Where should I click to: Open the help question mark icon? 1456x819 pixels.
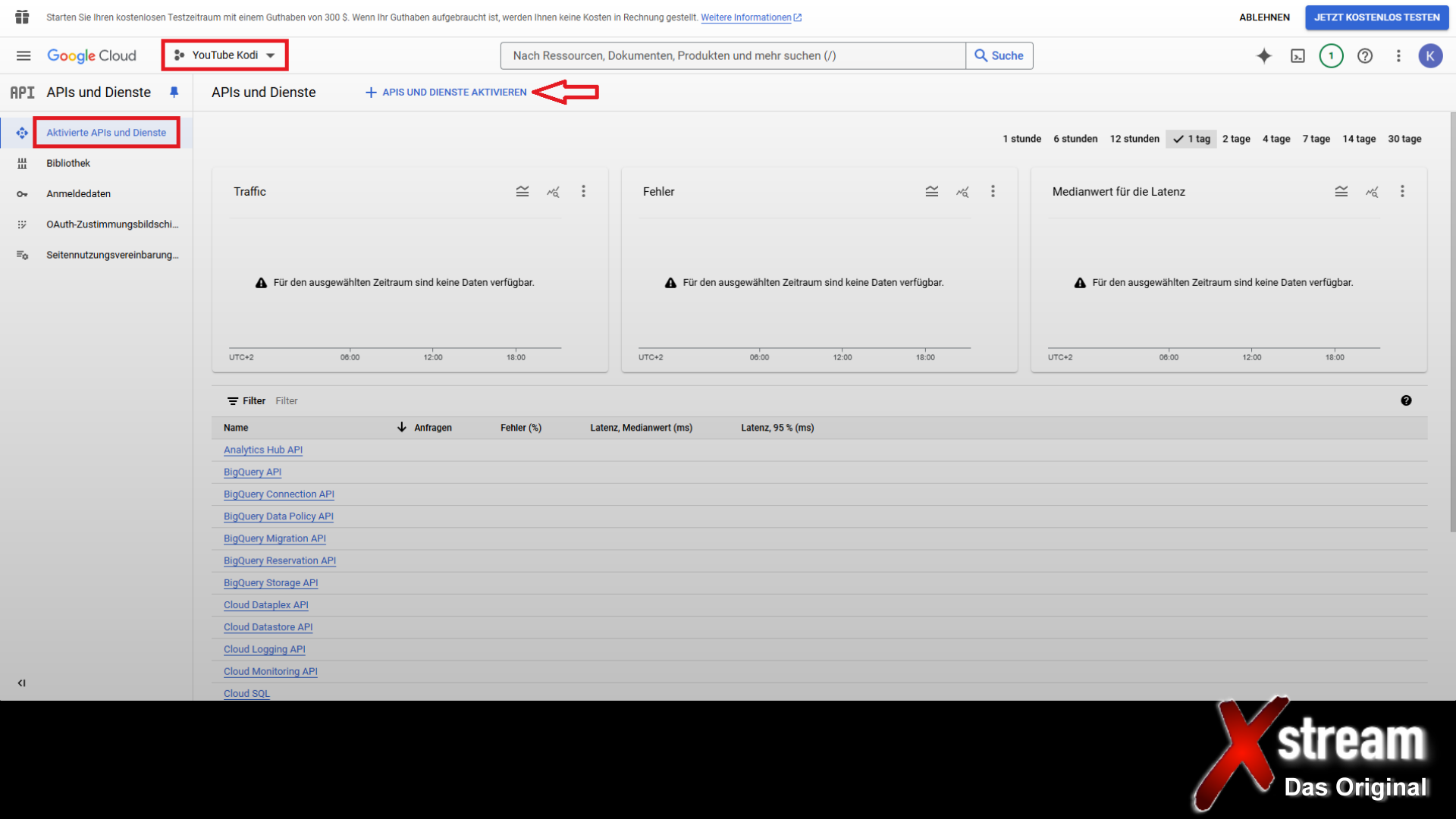[1365, 55]
